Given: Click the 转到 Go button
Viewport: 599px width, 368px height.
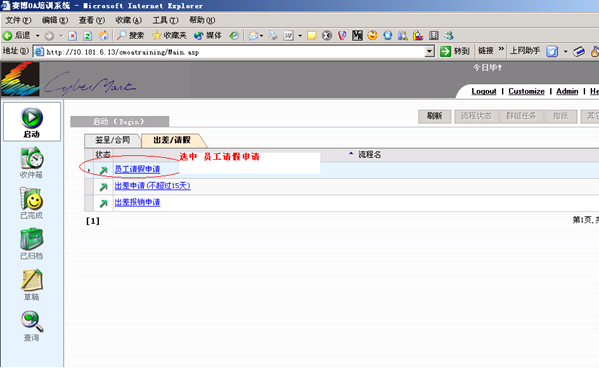Looking at the screenshot, I should coord(455,51).
